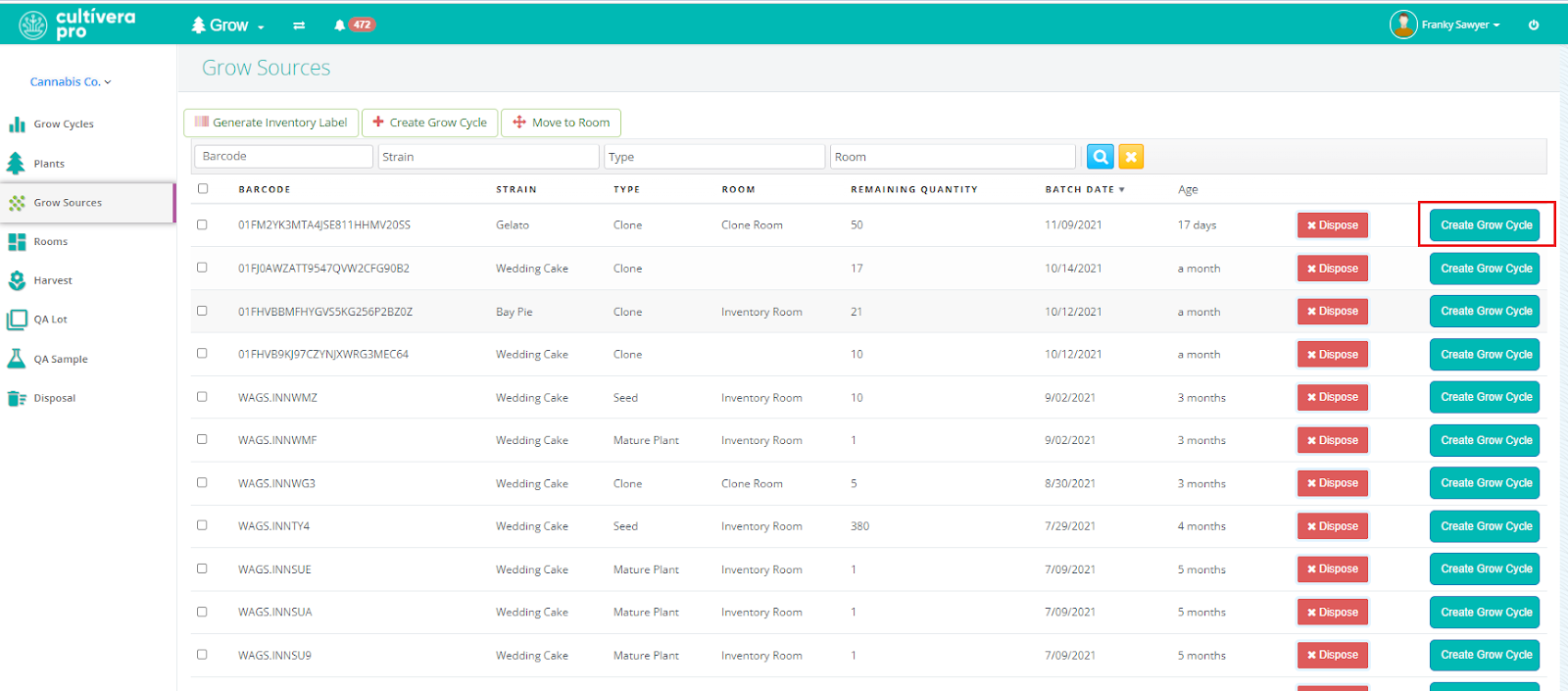Sort by Strain column header
The height and width of the screenshot is (691, 1568).
click(516, 189)
